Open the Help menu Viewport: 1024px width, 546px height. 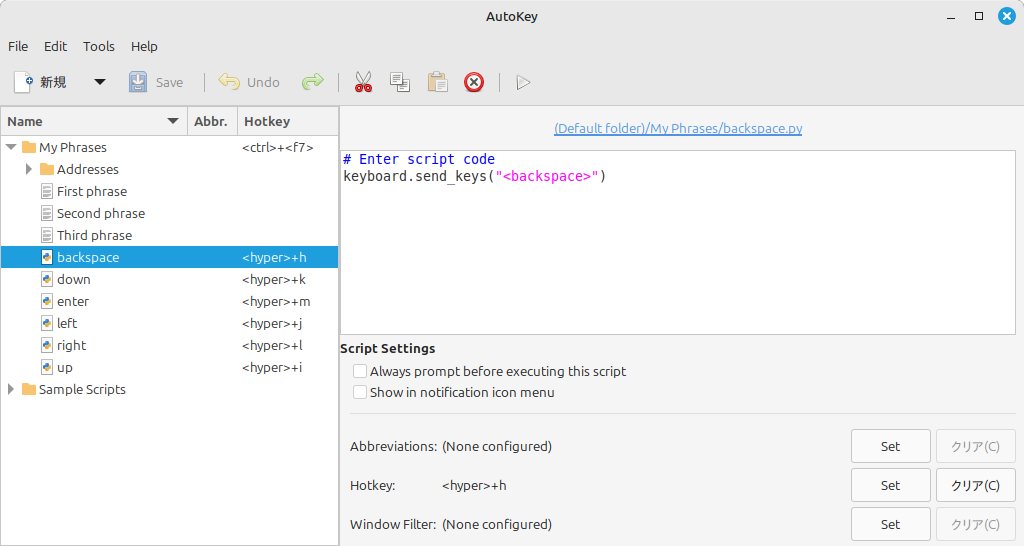click(144, 46)
